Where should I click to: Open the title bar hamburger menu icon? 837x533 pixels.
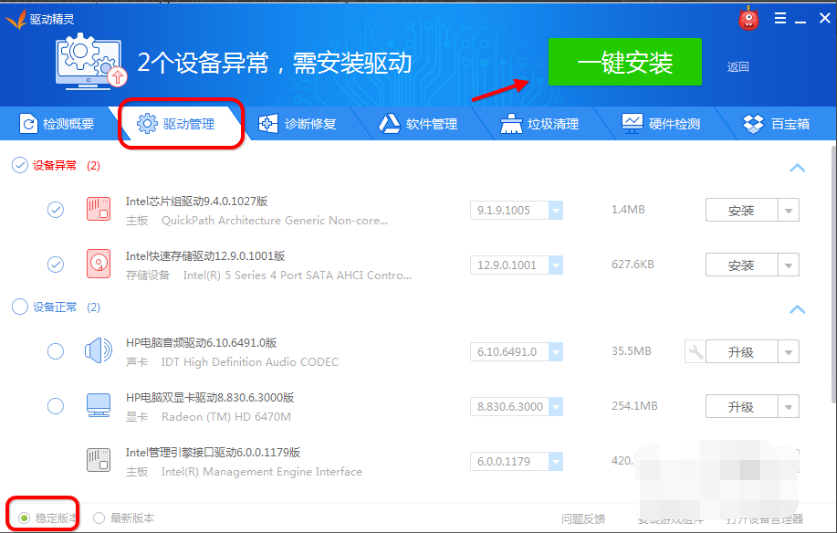pyautogui.click(x=780, y=18)
